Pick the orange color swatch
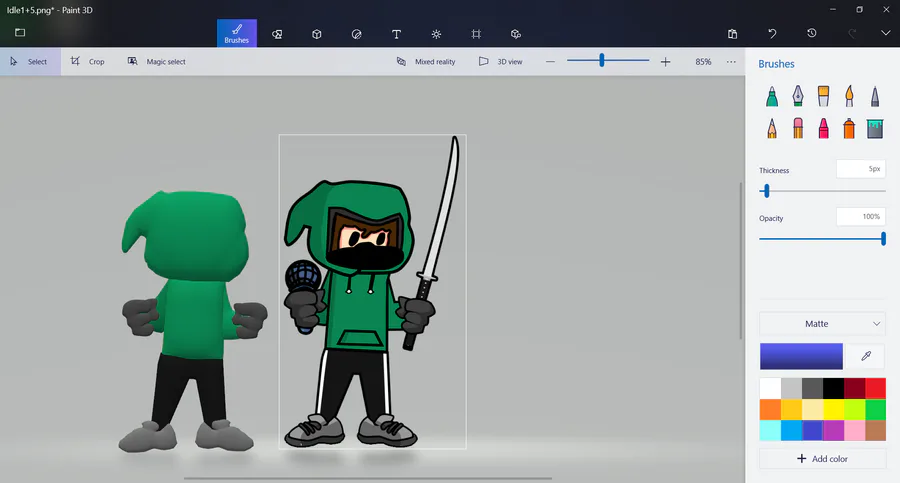 point(770,409)
